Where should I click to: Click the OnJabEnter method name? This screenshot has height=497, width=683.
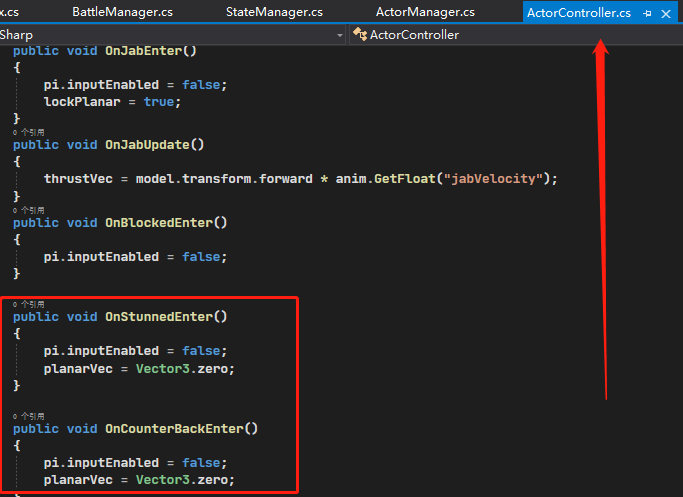(x=143, y=51)
